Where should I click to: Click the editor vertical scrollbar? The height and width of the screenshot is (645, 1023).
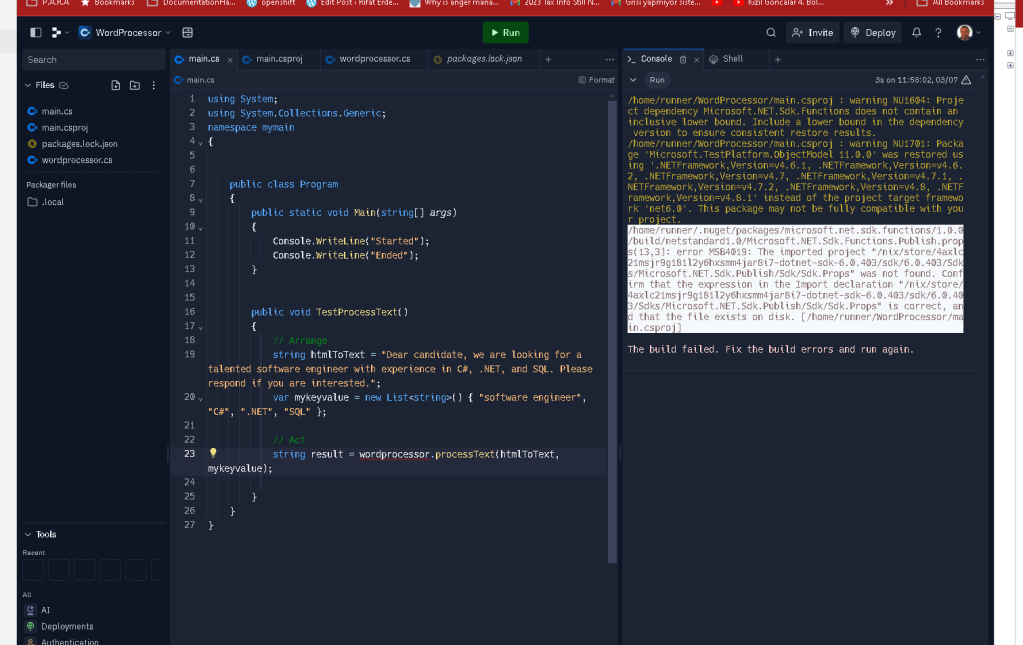[x=612, y=330]
